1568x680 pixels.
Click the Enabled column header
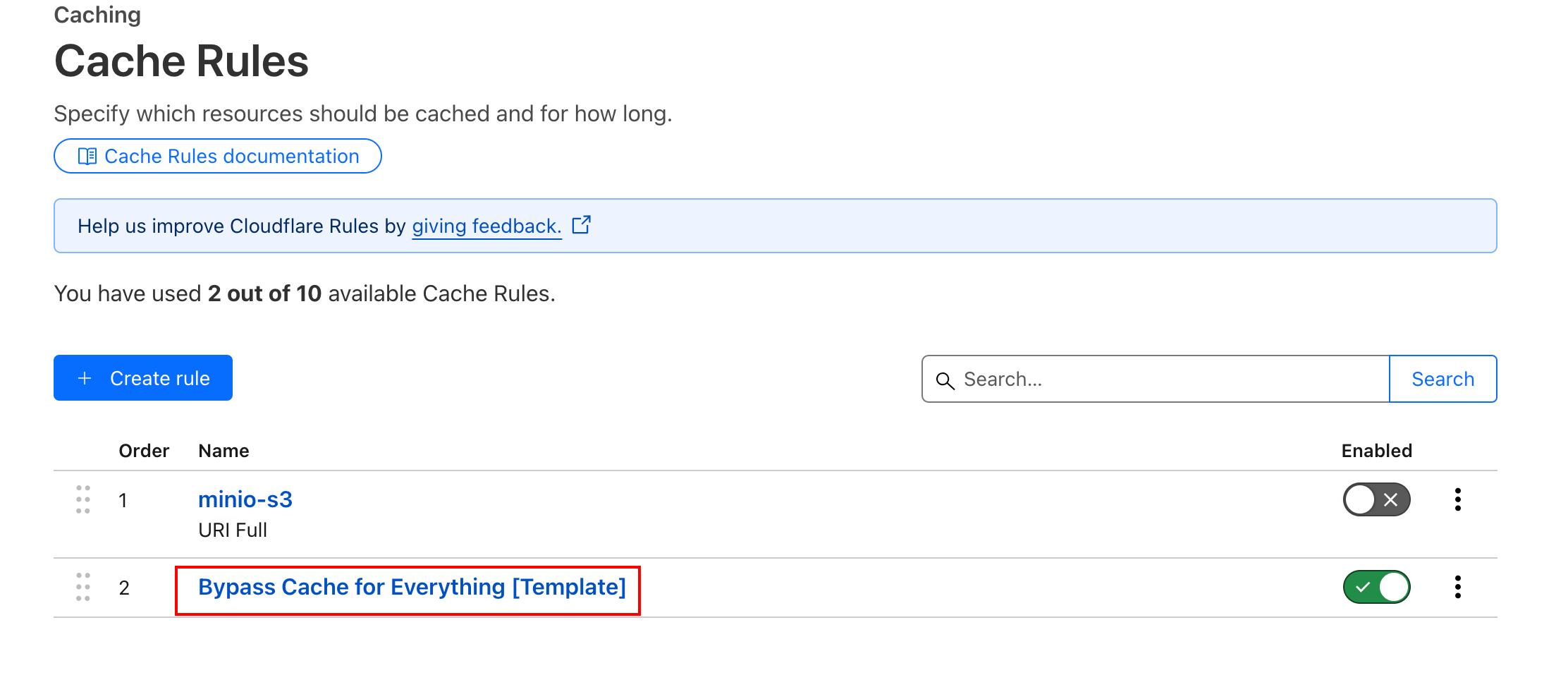(x=1376, y=451)
